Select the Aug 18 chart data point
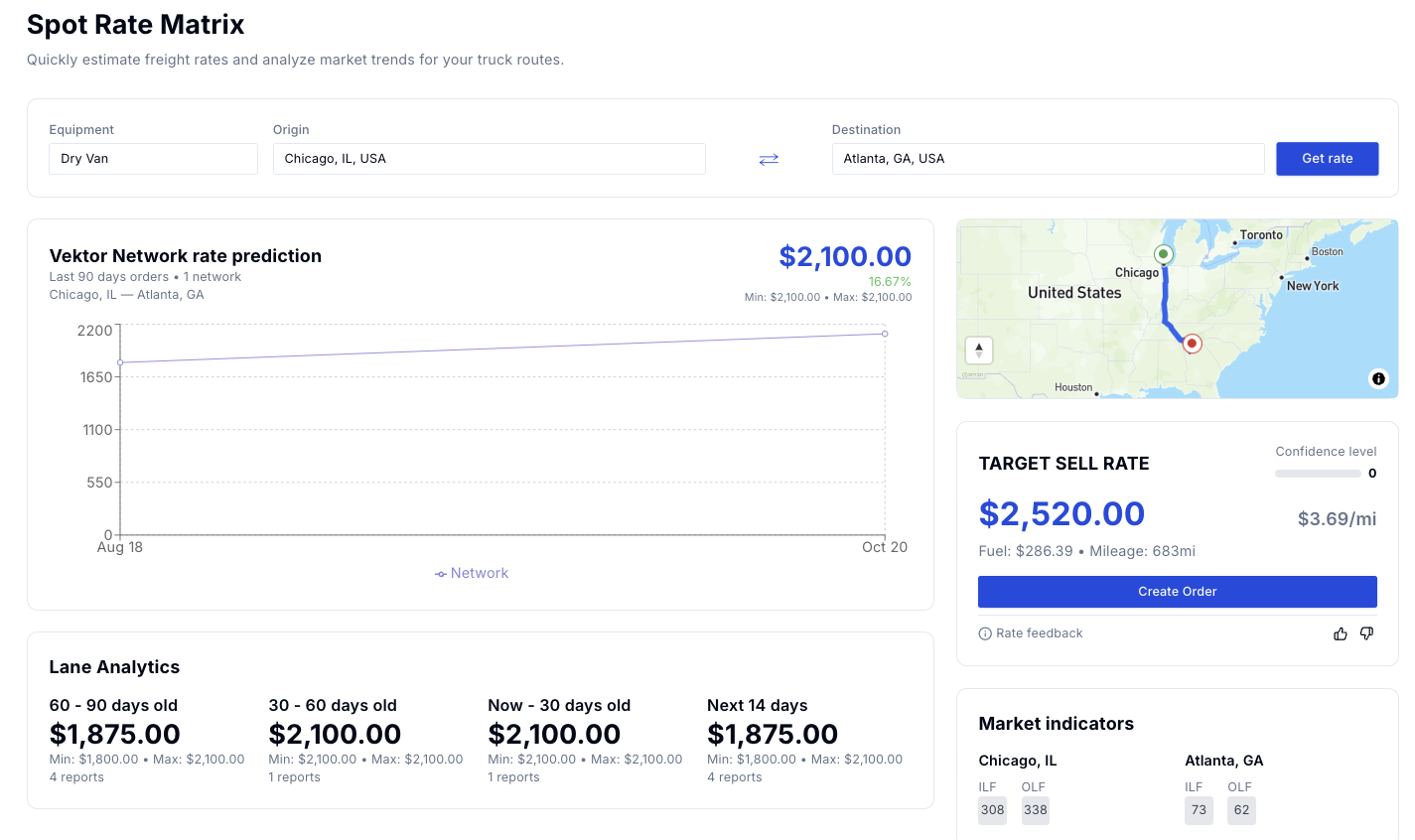Image resolution: width=1415 pixels, height=840 pixels. pos(120,362)
